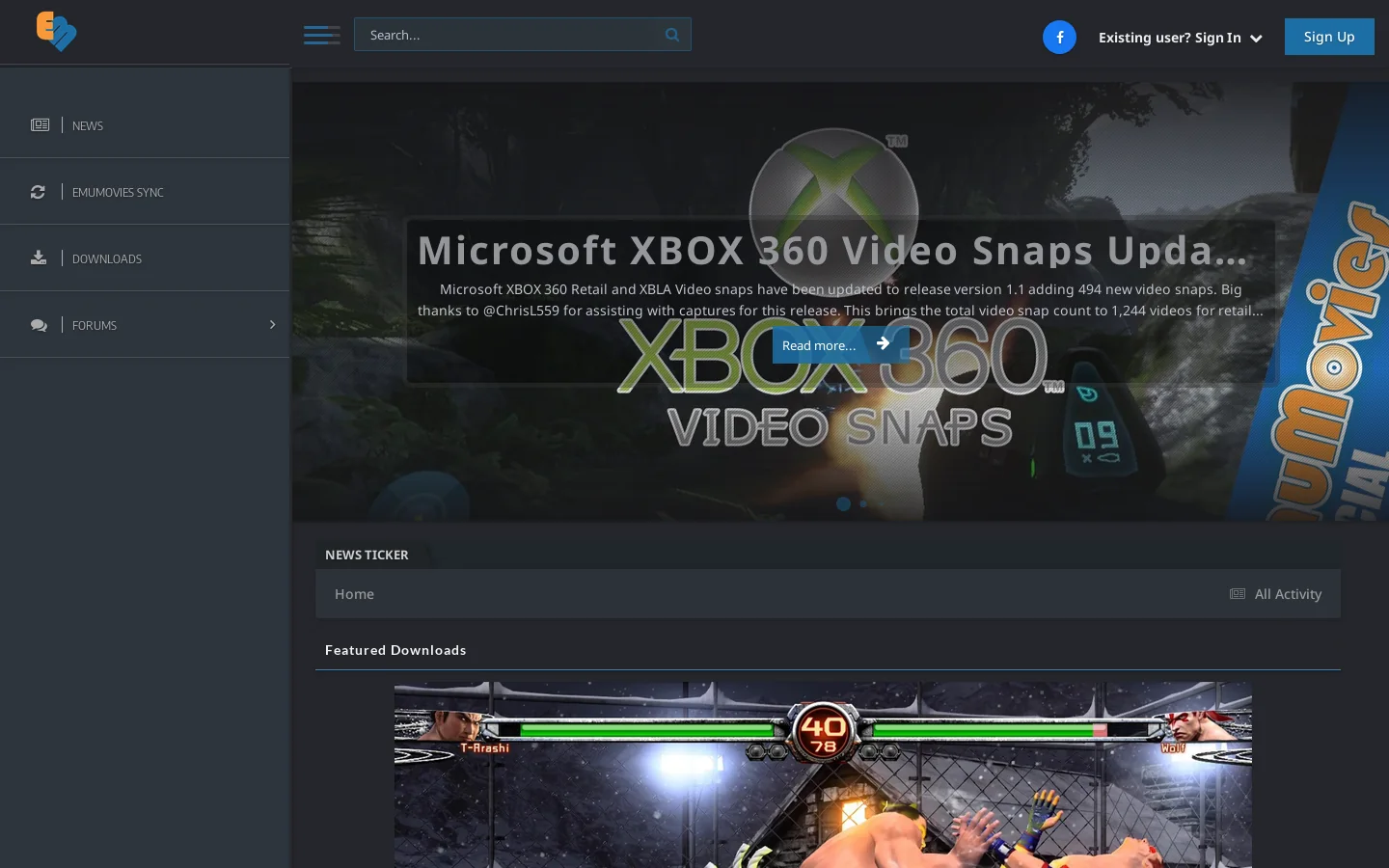Image resolution: width=1389 pixels, height=868 pixels.
Task: Open the Facebook sign-in icon
Action: pos(1059,37)
